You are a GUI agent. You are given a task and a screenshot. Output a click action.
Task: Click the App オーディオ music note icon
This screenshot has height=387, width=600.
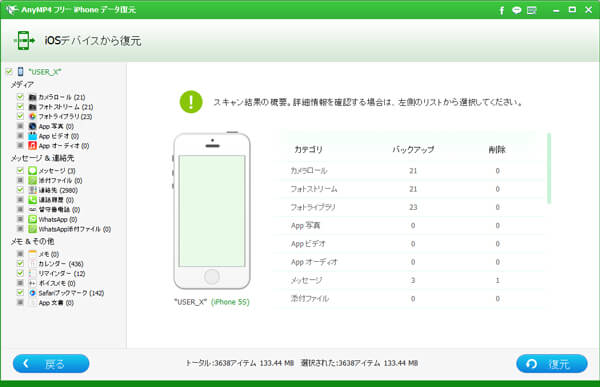(33, 145)
